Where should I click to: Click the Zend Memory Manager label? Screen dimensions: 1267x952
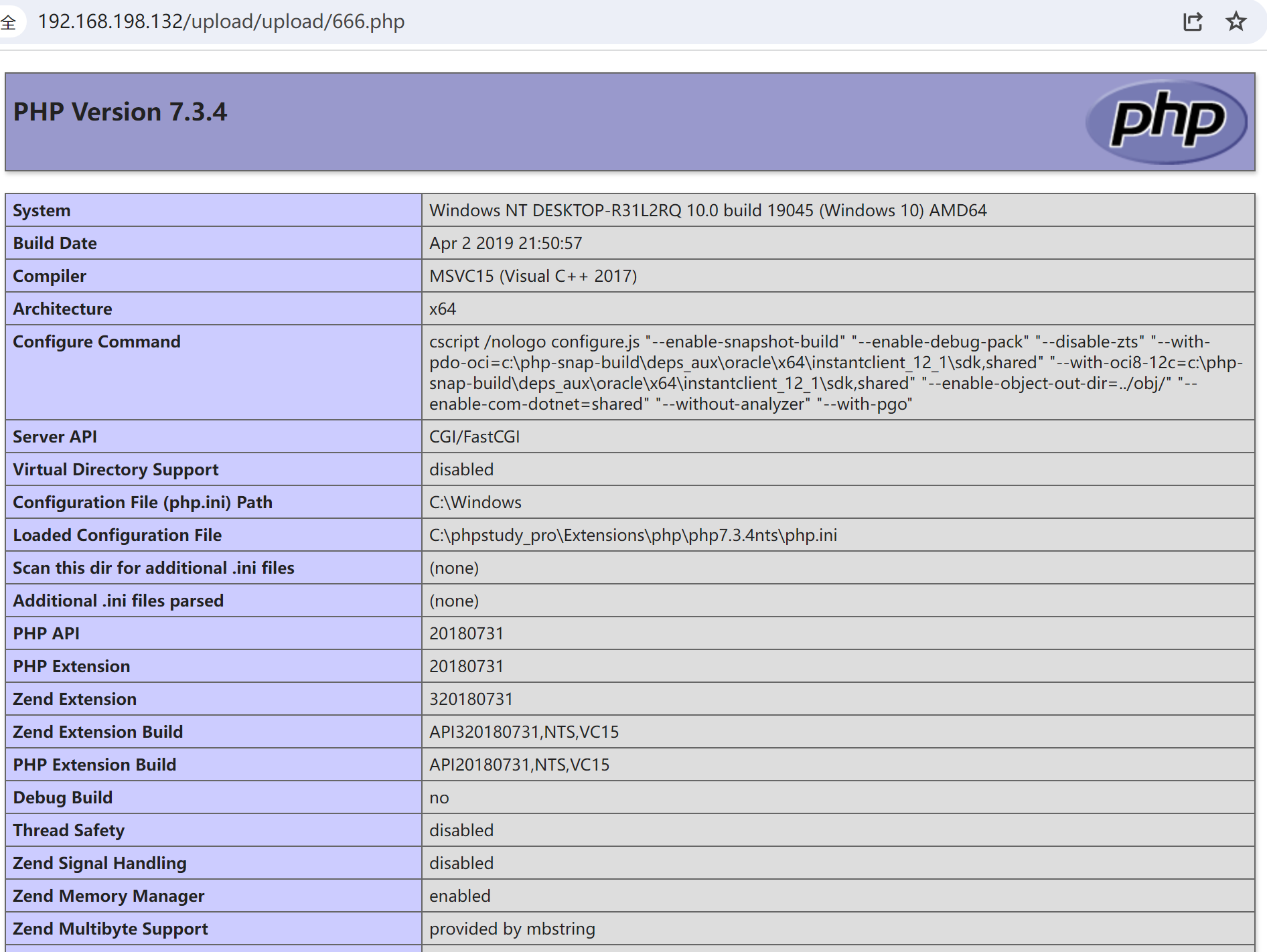108,896
